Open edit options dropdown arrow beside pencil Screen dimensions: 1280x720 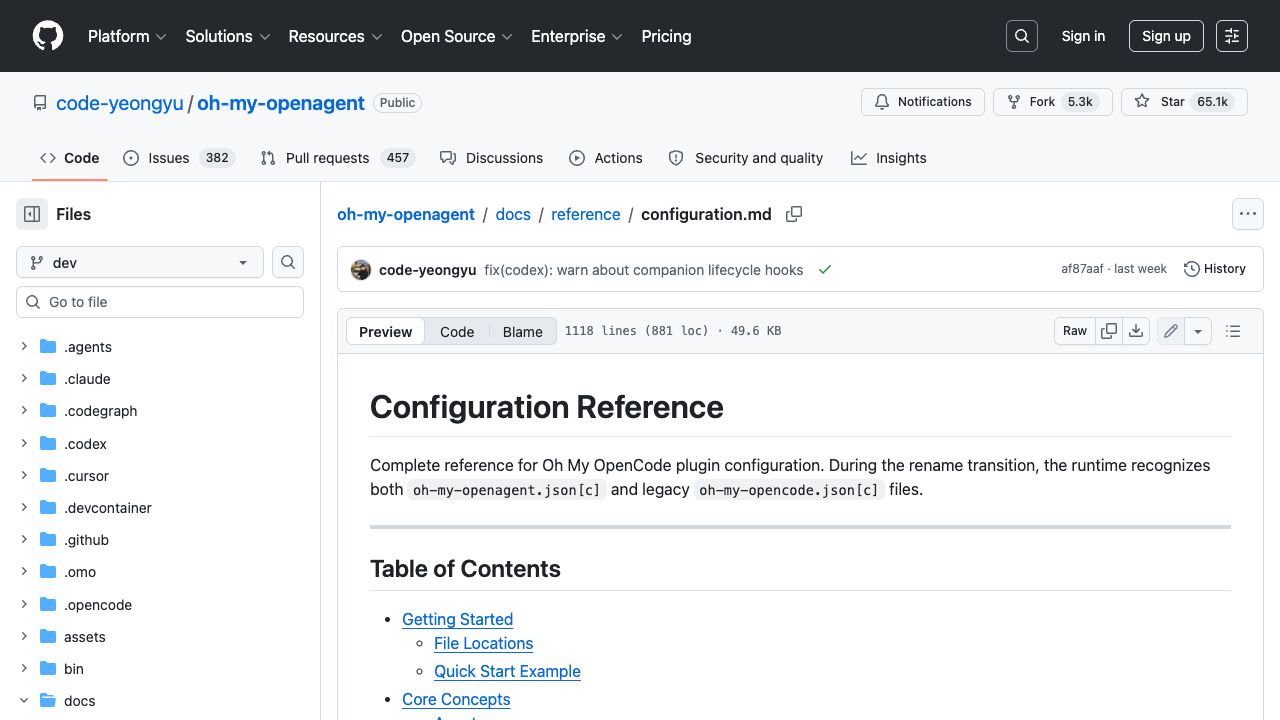(x=1198, y=331)
